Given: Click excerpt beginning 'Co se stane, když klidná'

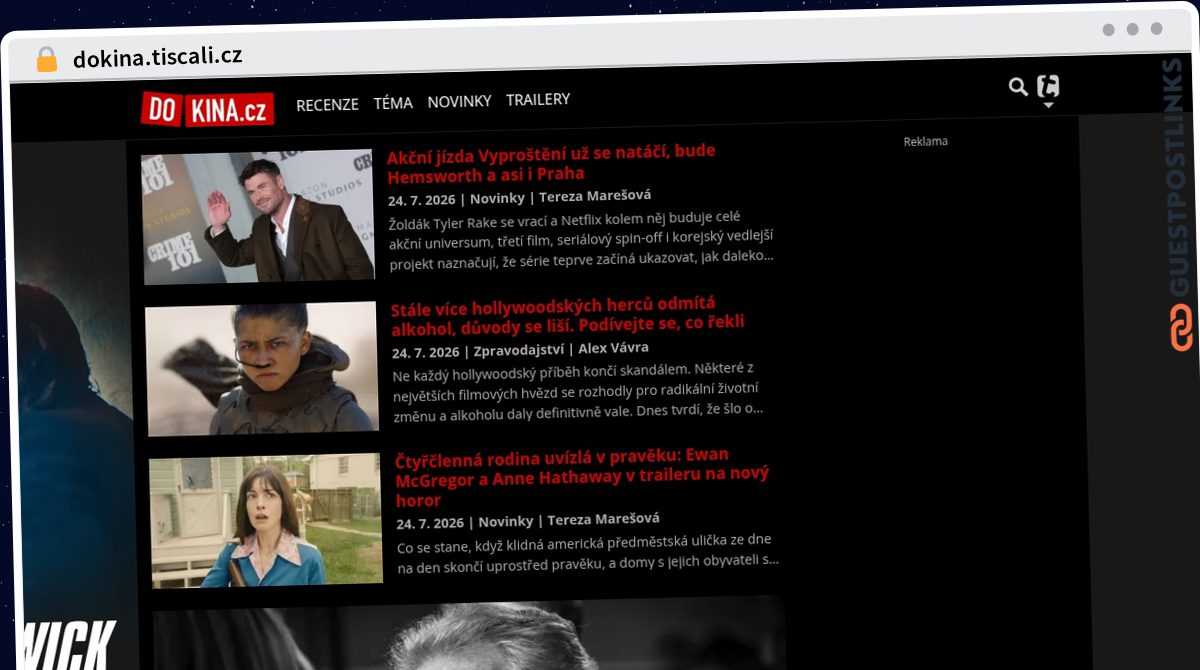Looking at the screenshot, I should (587, 553).
